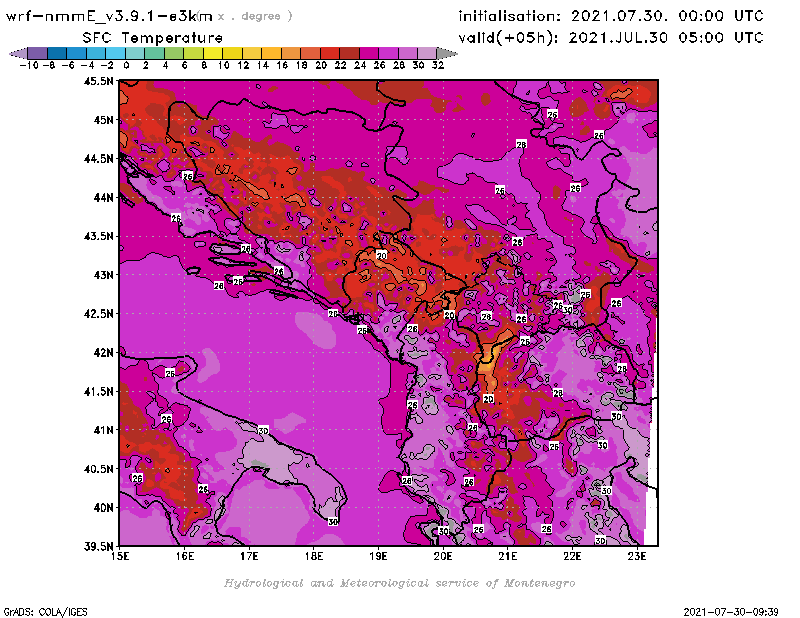Click the '21E' longitude axis label
800x618 pixels.
click(x=508, y=556)
